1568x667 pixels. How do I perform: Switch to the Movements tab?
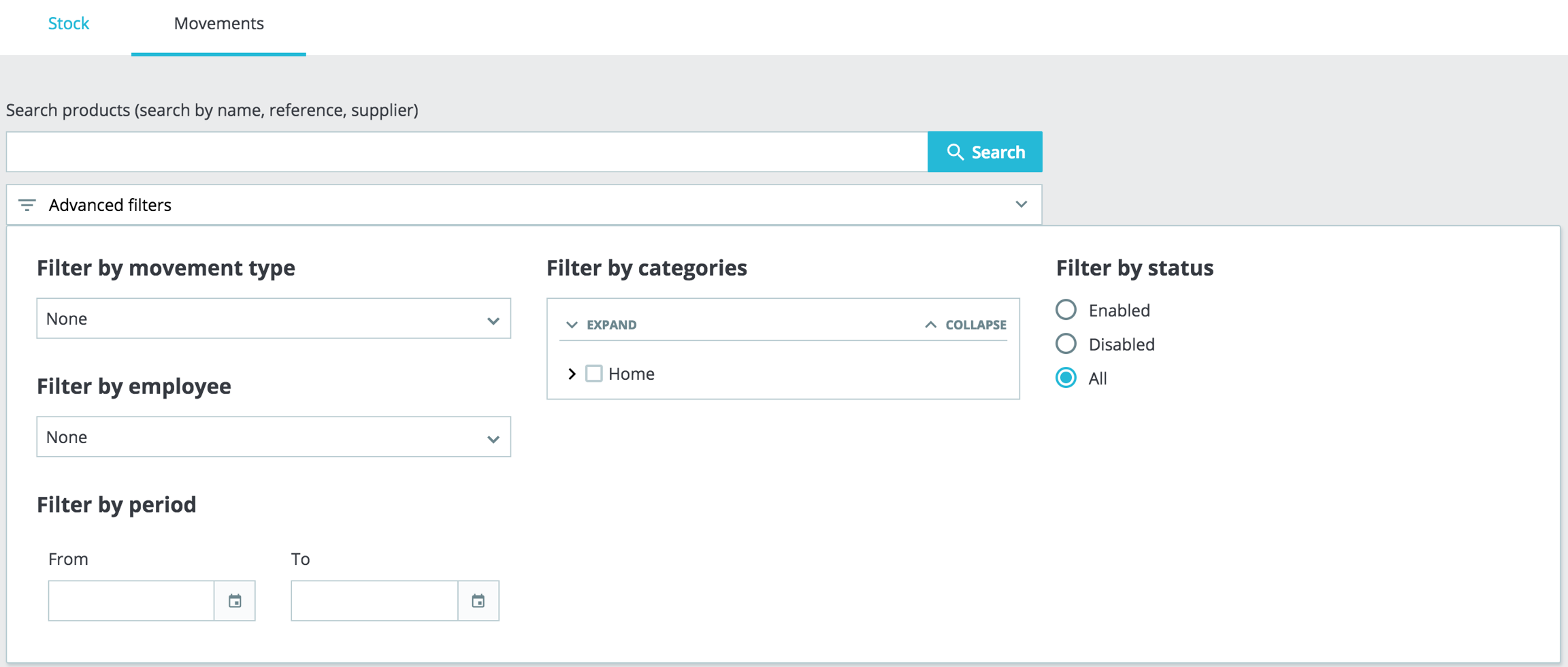tap(218, 24)
